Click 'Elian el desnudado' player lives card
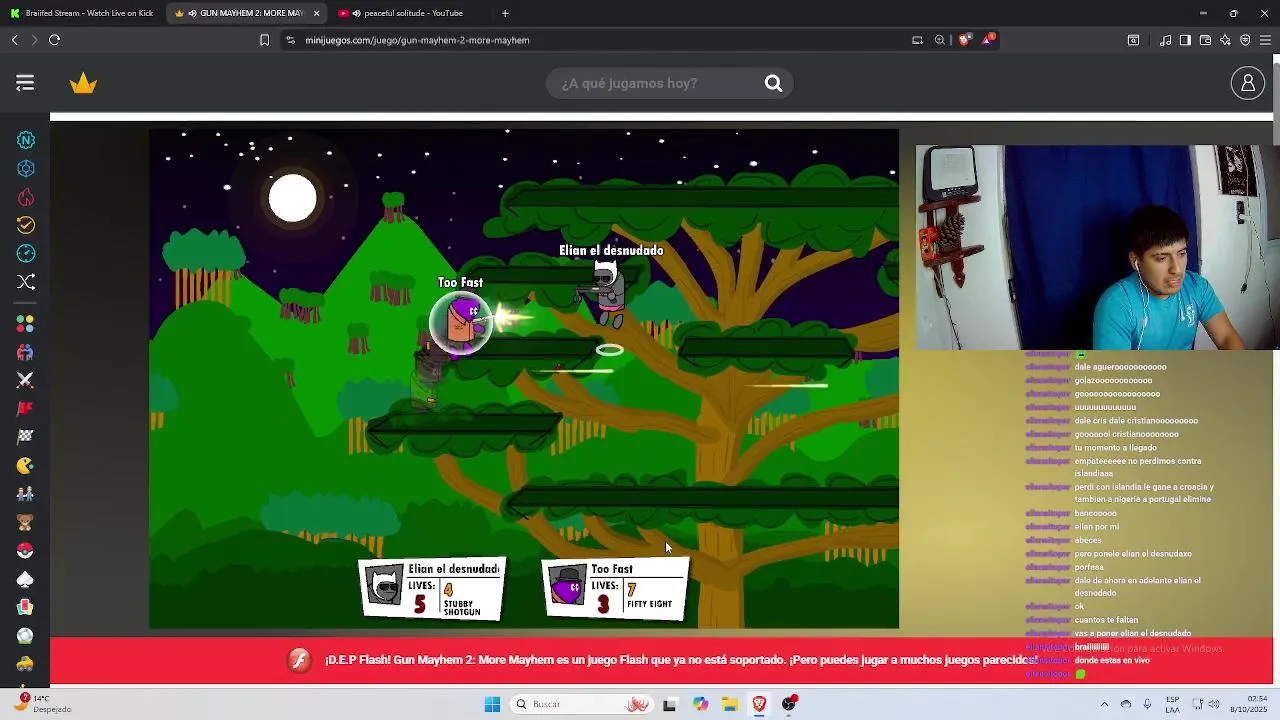This screenshot has width=1280, height=720. [432, 588]
